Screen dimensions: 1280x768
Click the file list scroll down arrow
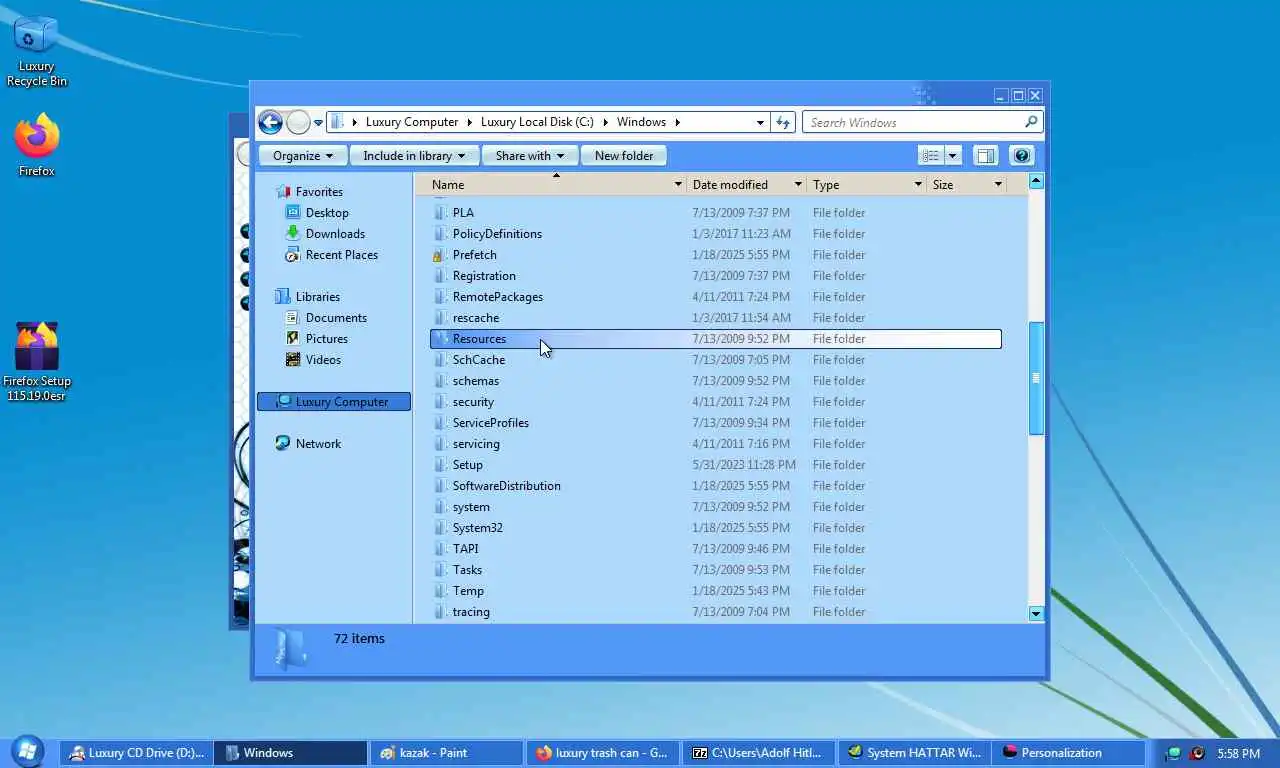pyautogui.click(x=1036, y=614)
